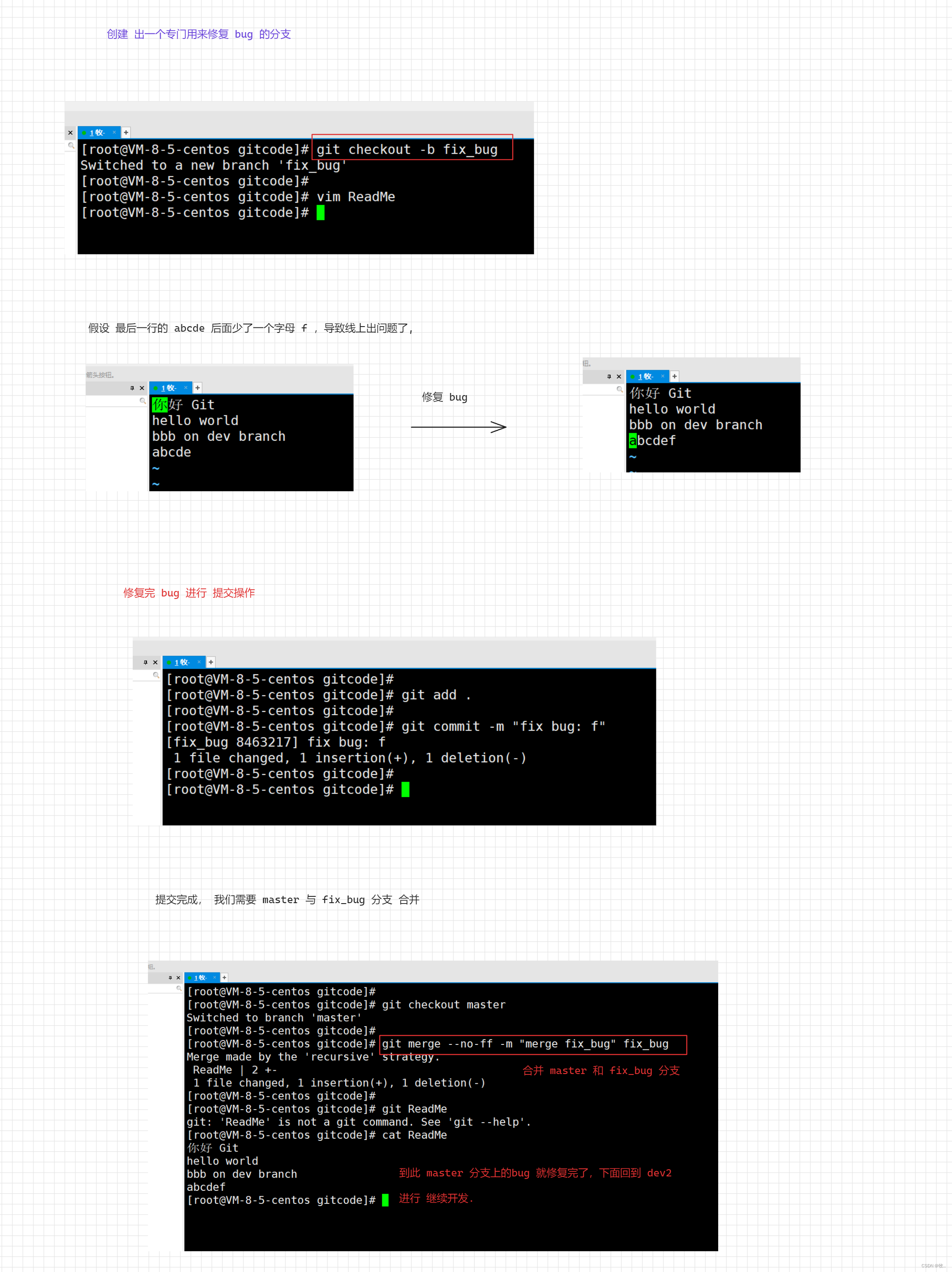Viewport: 952px width, 1272px height.
Task: Click search icon beside the git merge terminal
Action: coord(179,989)
